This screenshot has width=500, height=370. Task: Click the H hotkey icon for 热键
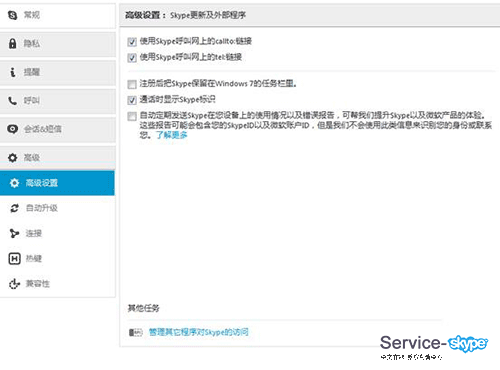(x=14, y=259)
